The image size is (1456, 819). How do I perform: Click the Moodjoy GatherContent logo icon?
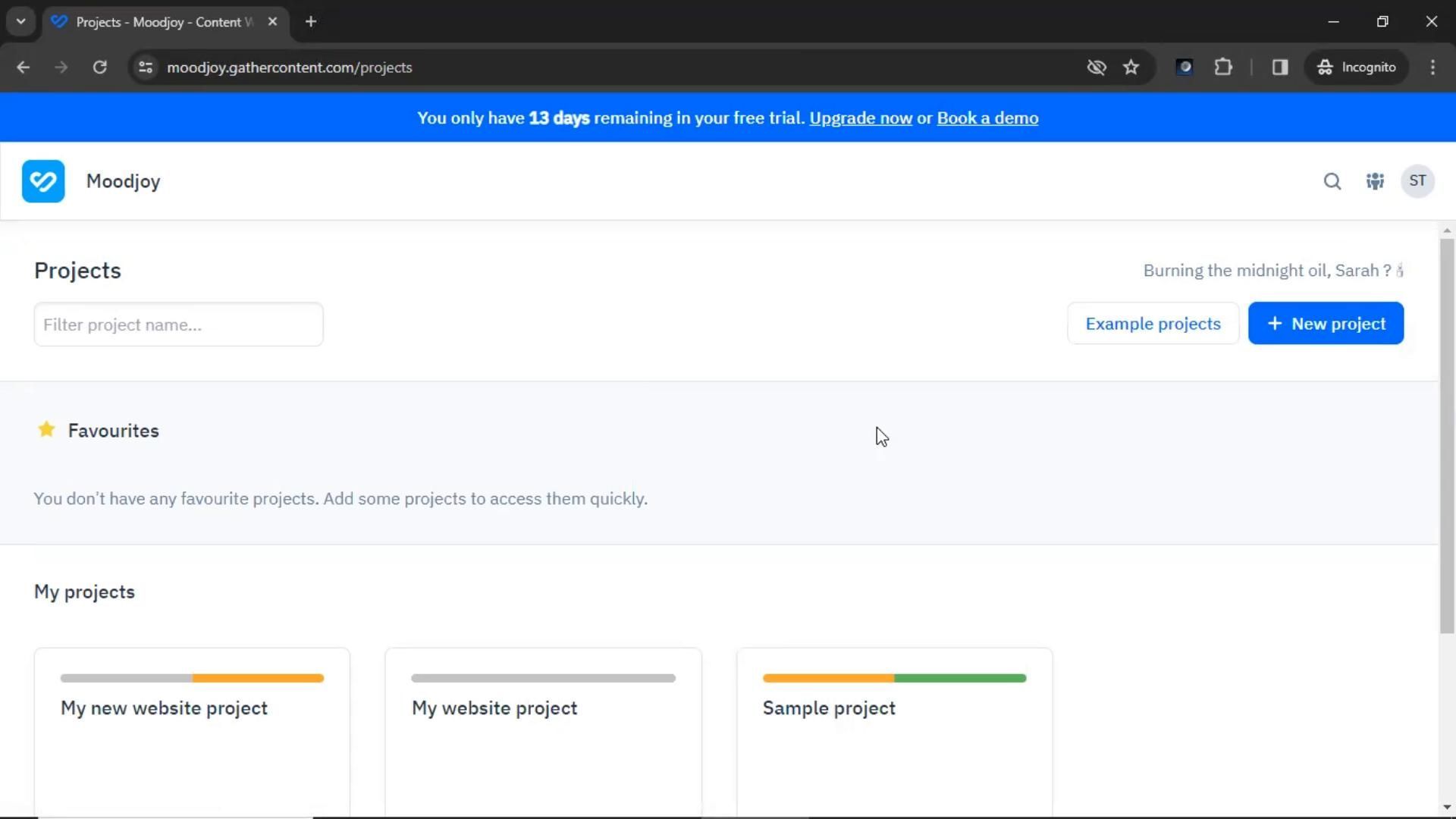43,181
